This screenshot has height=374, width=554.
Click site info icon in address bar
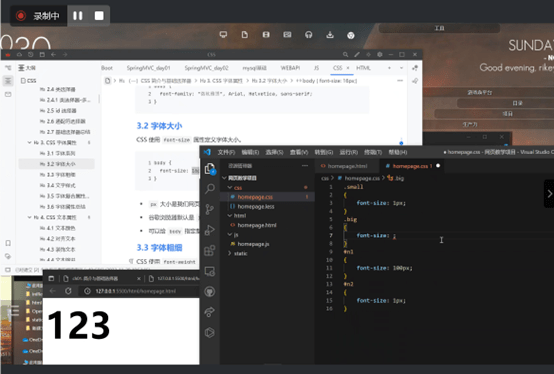click(x=87, y=291)
